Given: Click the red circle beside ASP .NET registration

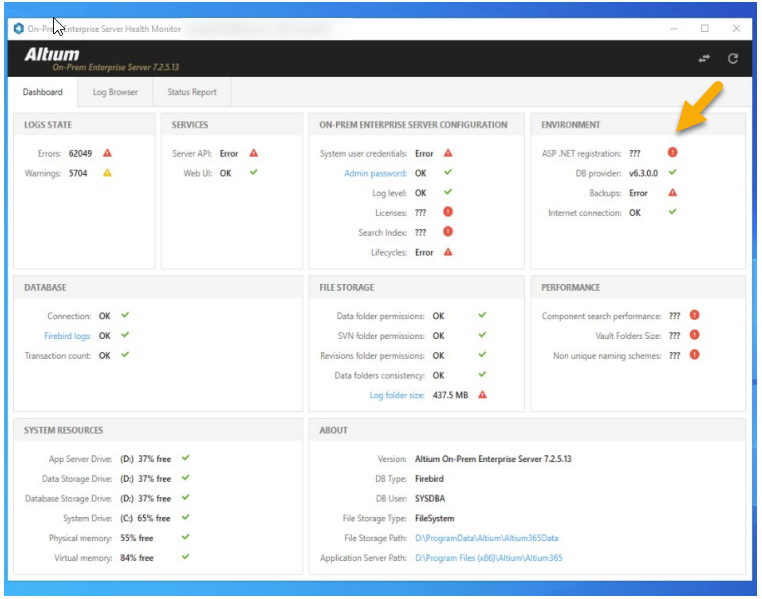Looking at the screenshot, I should [x=673, y=153].
